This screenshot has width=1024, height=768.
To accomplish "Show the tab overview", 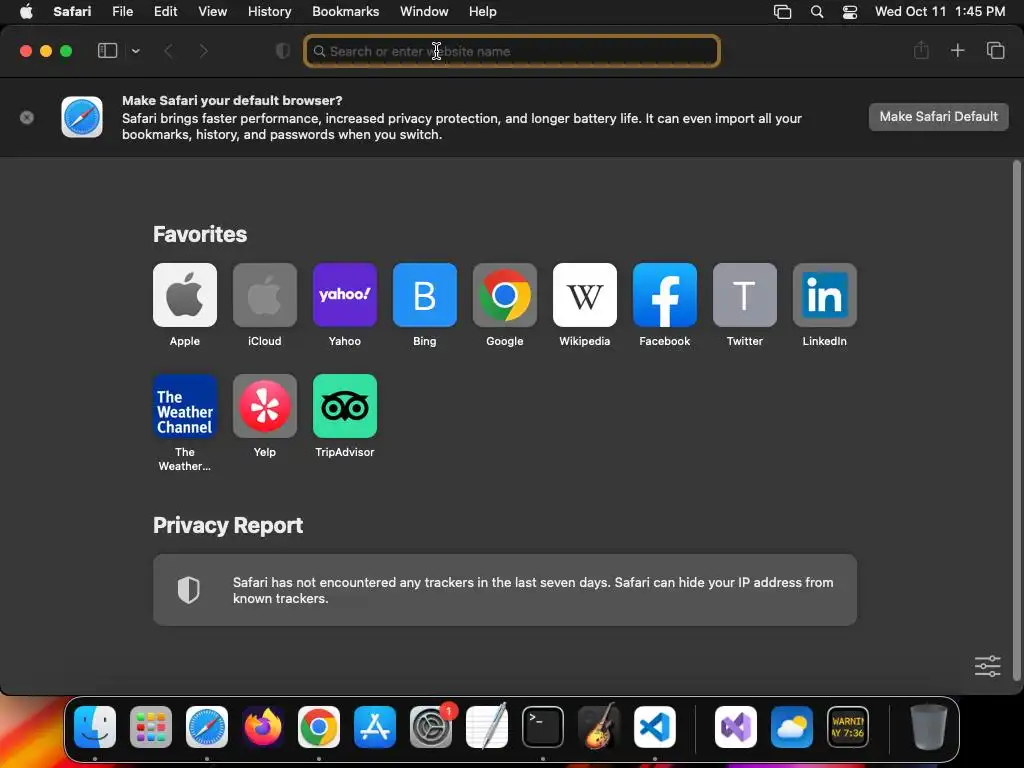I will (x=995, y=50).
